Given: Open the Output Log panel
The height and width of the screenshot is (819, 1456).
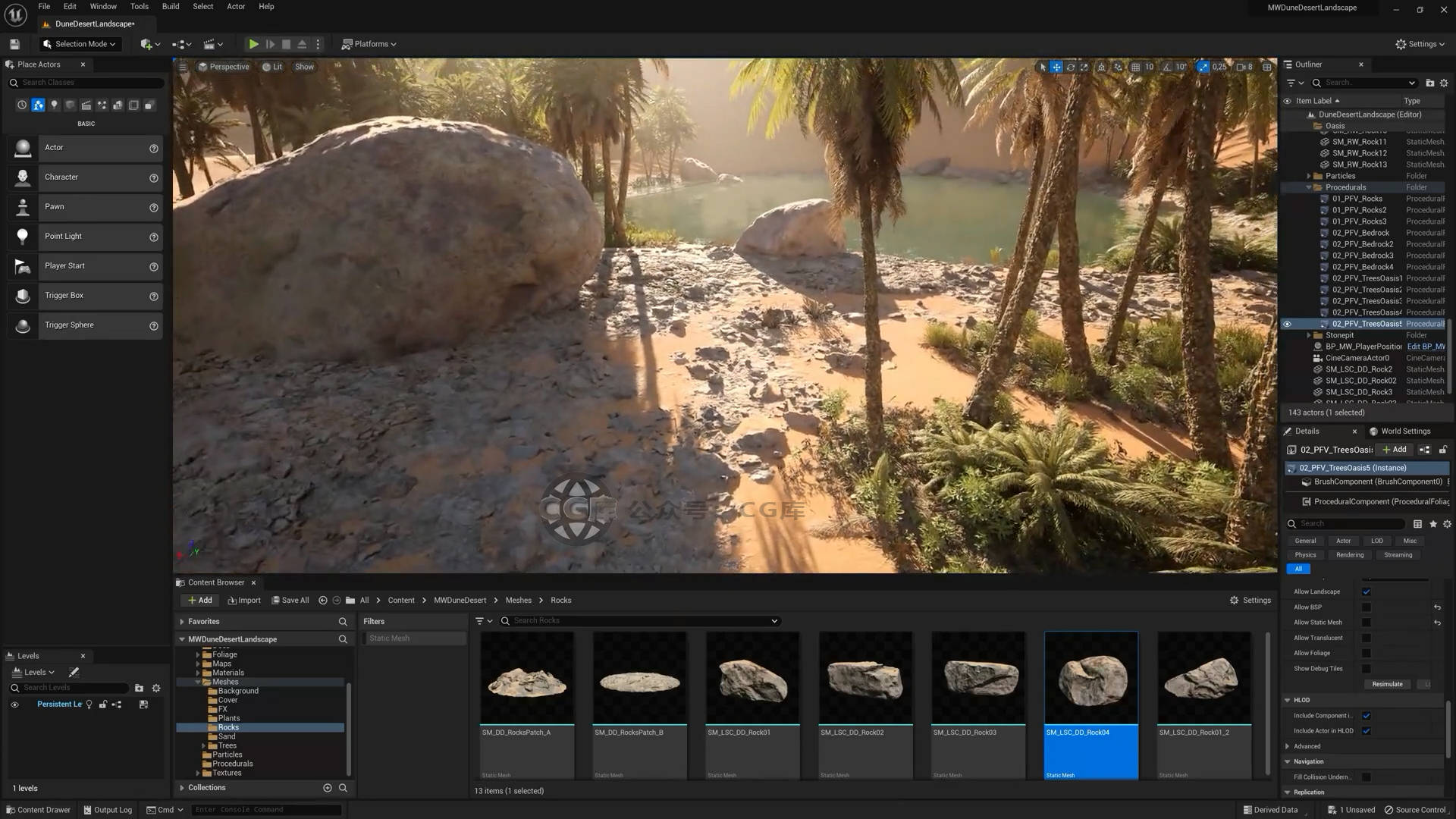Looking at the screenshot, I should click(107, 810).
